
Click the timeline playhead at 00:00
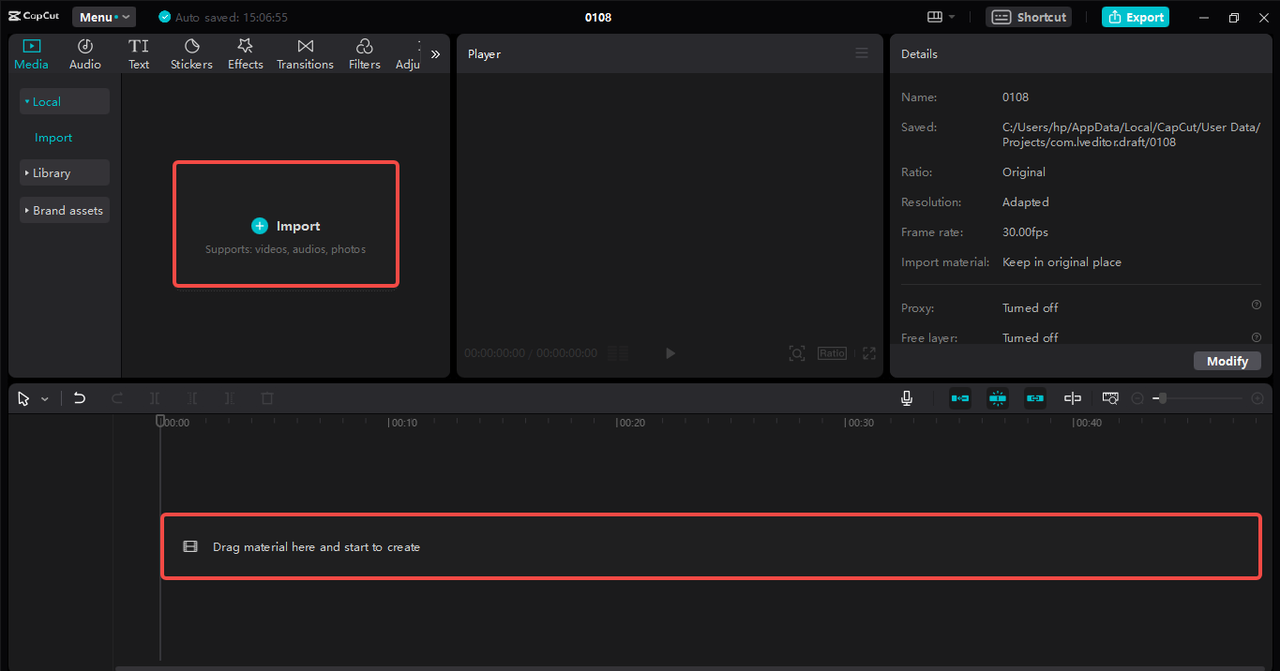(x=160, y=421)
